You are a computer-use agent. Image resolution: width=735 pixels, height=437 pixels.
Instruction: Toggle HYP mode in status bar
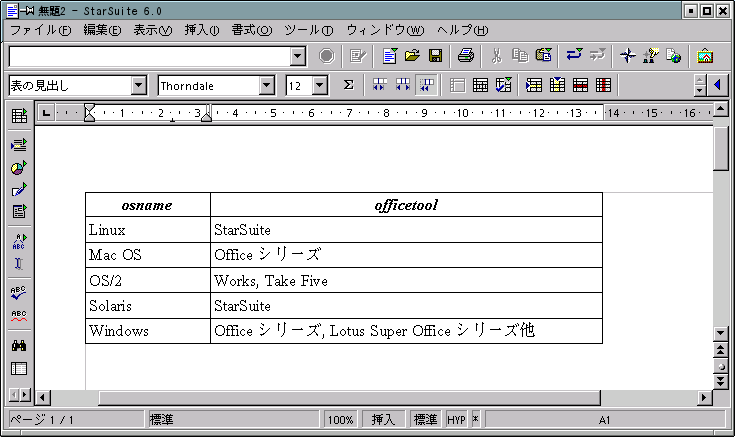(456, 419)
